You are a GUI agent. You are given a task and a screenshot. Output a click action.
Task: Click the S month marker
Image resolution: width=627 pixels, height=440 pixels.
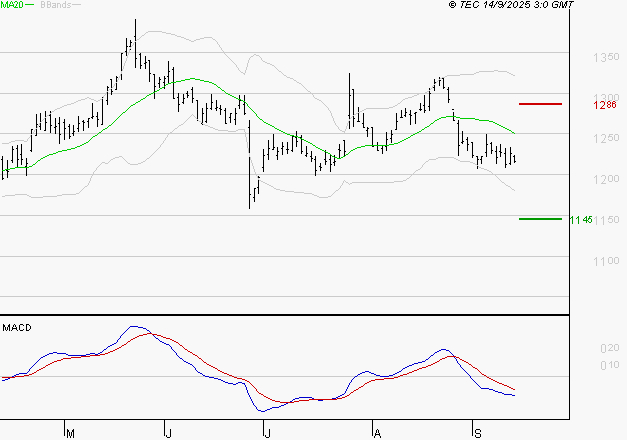pos(477,434)
